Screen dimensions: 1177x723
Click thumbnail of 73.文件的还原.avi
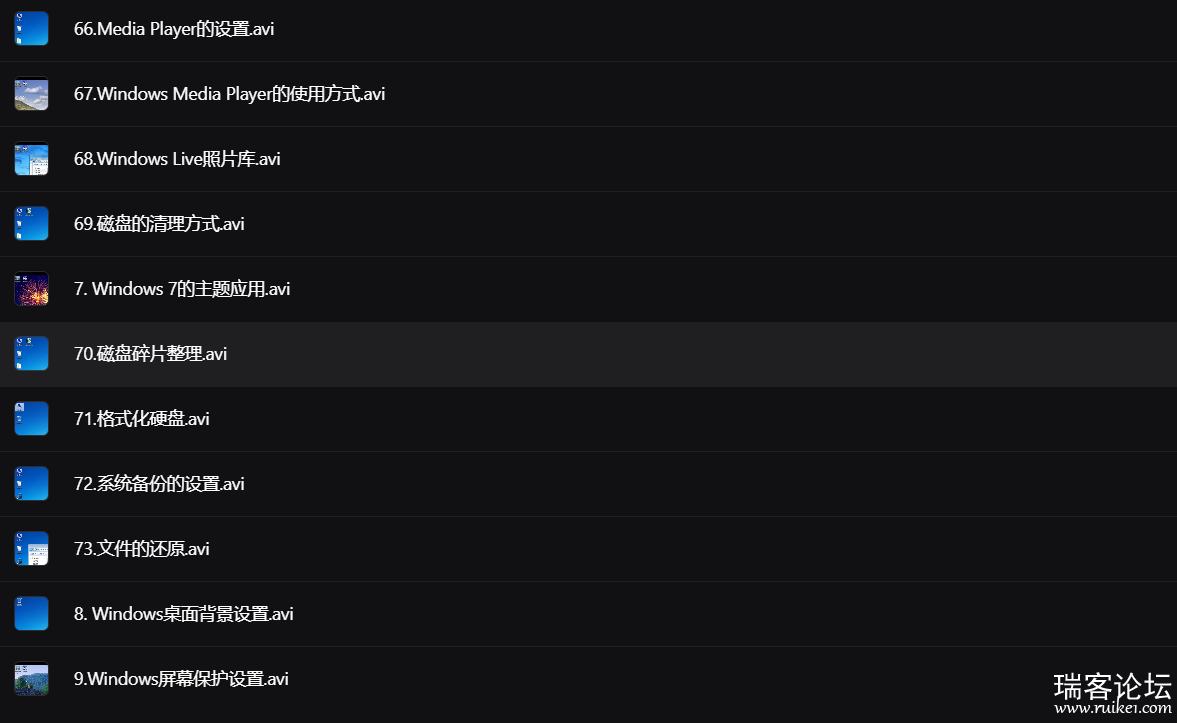pyautogui.click(x=32, y=549)
